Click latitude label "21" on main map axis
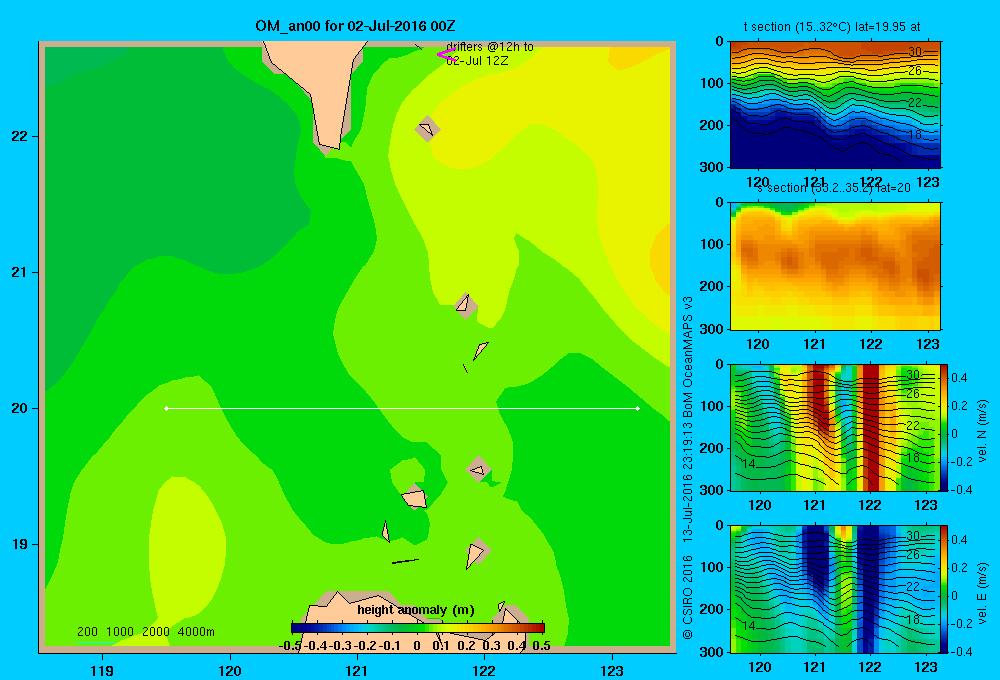This screenshot has width=1000, height=680. tap(20, 272)
